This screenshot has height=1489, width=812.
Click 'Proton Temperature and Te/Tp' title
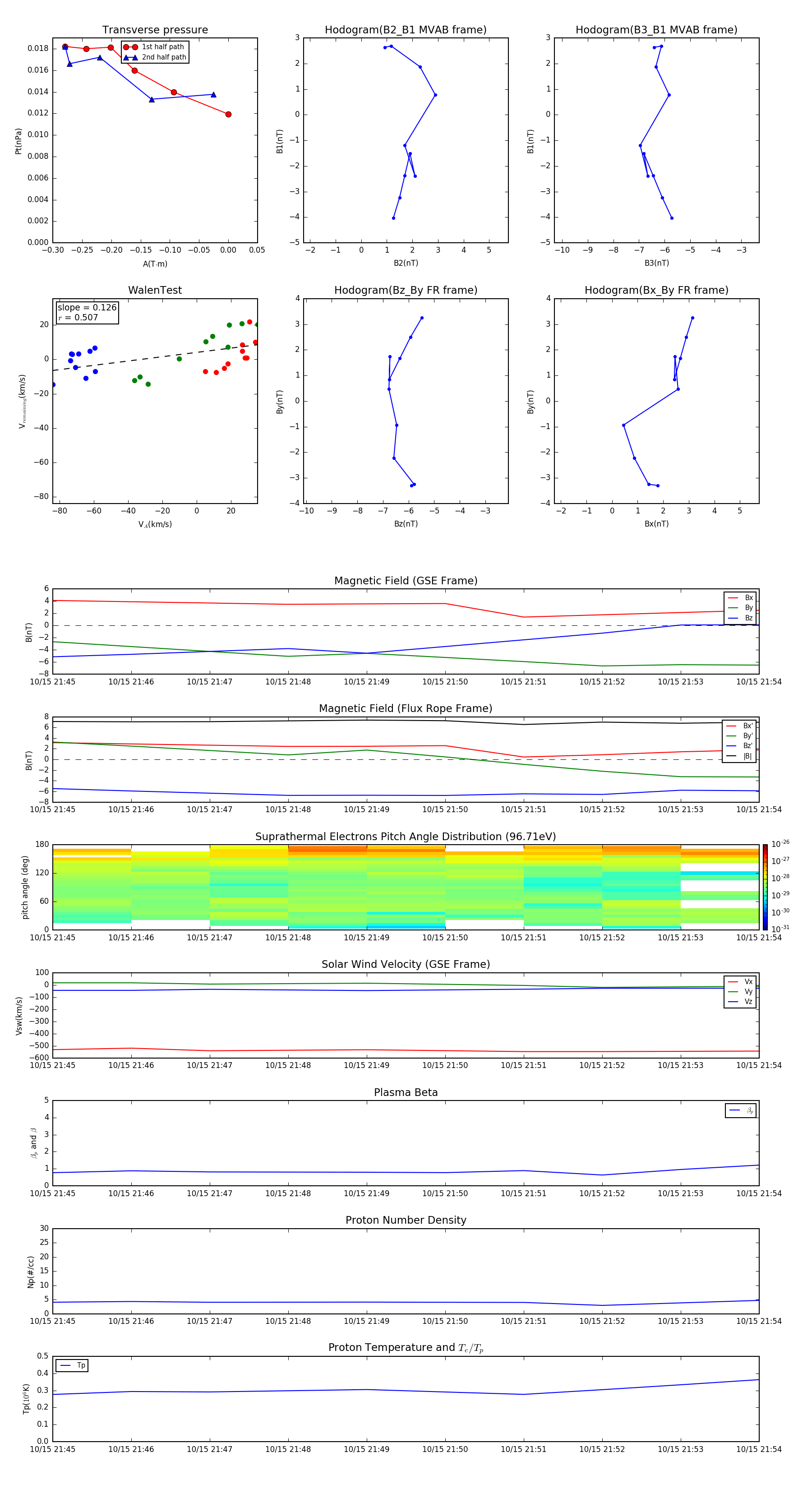point(406,1348)
